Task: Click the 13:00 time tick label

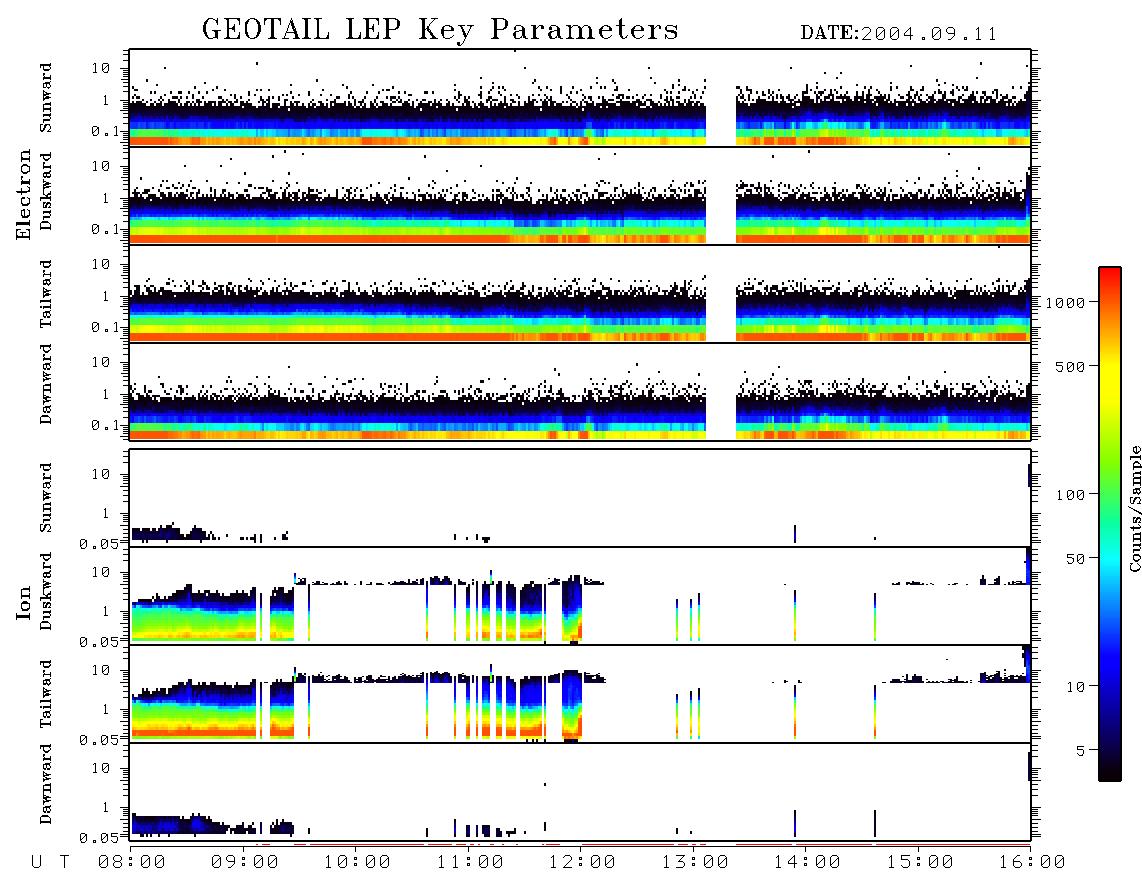Action: pos(695,863)
